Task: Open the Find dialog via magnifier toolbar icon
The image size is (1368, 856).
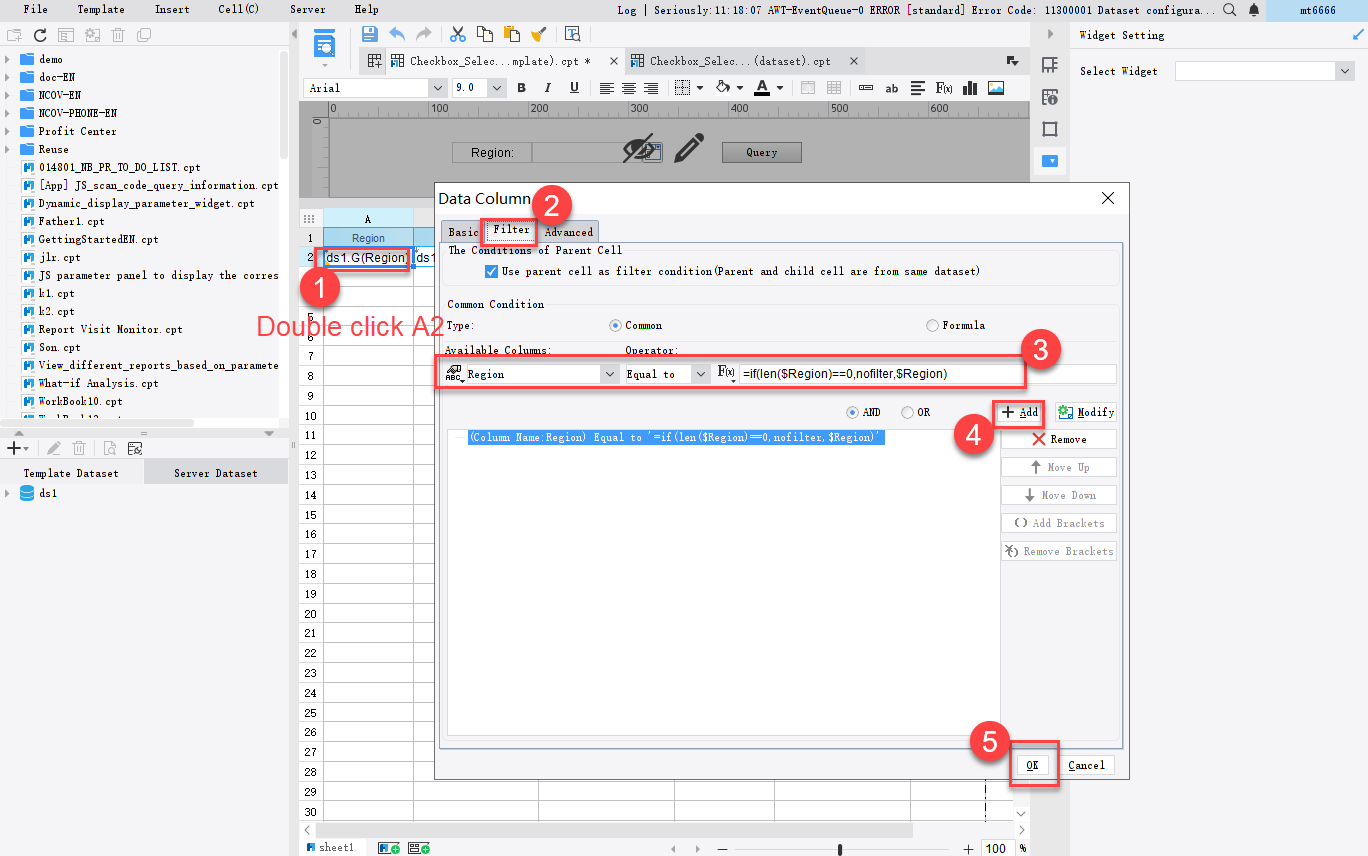Action: click(x=1229, y=9)
